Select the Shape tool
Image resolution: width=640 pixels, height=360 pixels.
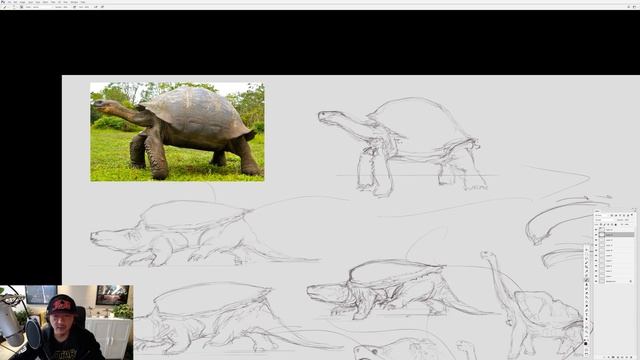pyautogui.click(x=587, y=323)
